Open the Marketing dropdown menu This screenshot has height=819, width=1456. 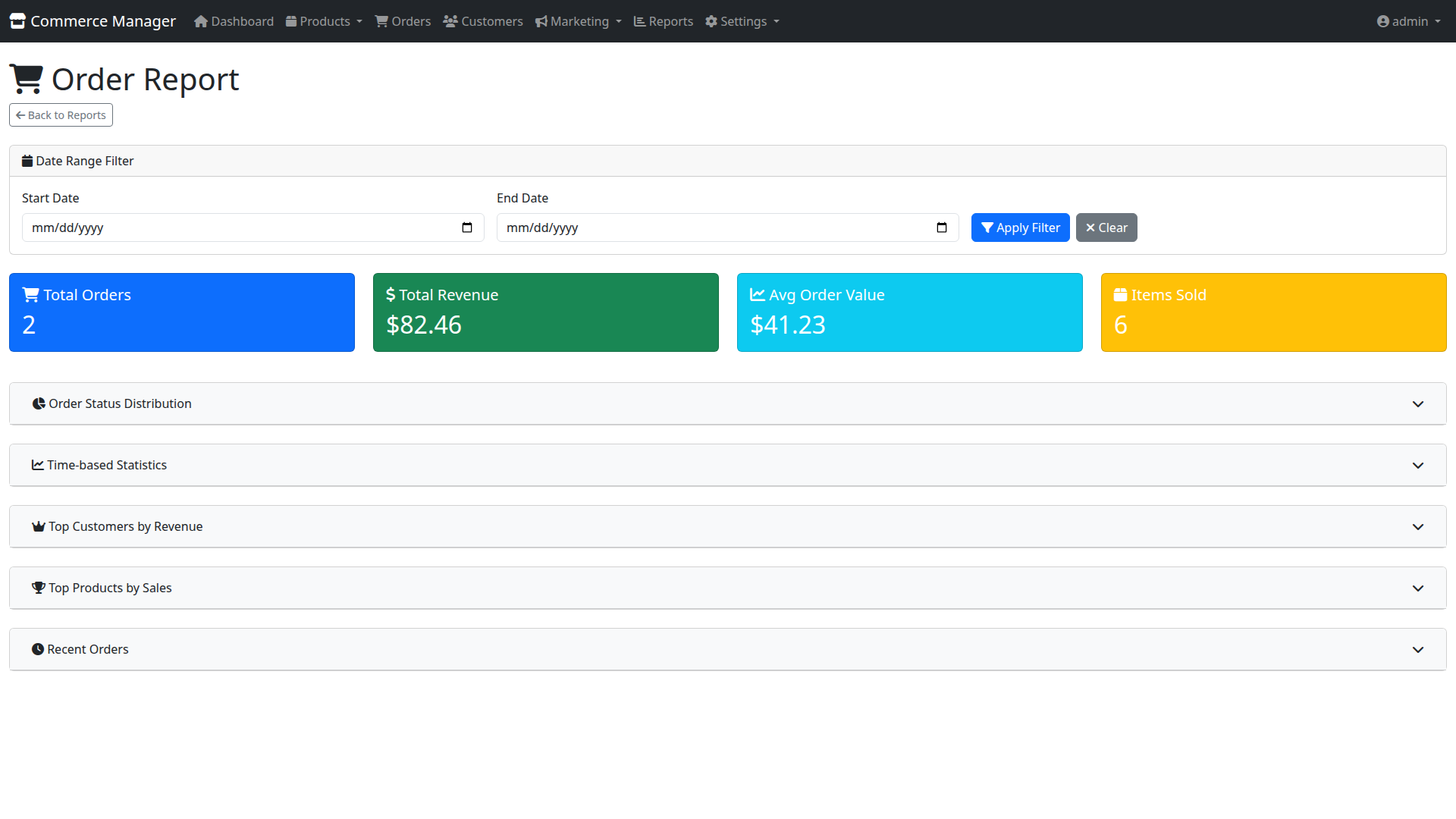578,21
